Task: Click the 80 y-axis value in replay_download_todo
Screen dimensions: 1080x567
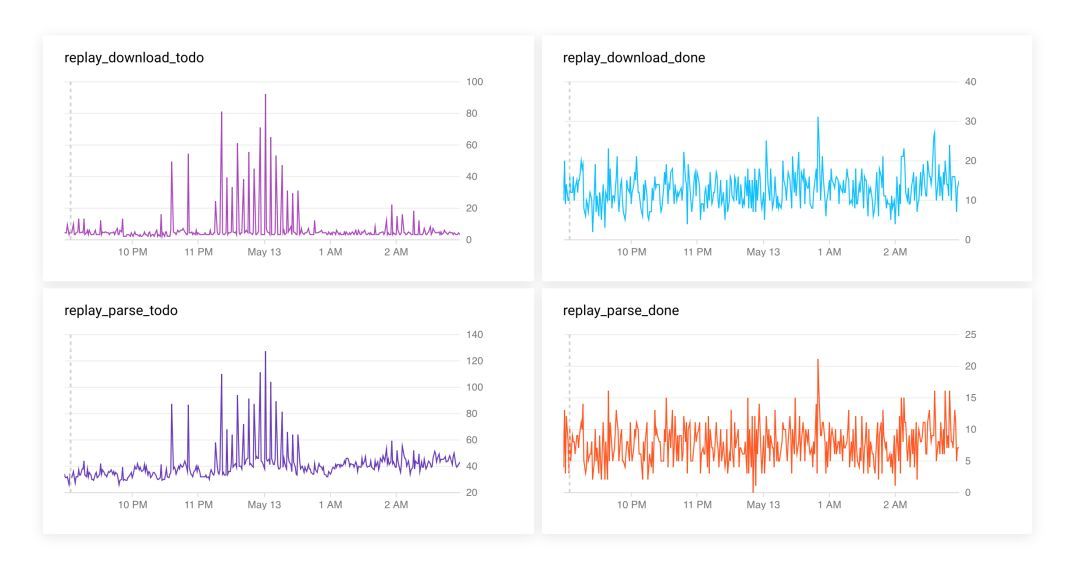Action: tap(472, 114)
